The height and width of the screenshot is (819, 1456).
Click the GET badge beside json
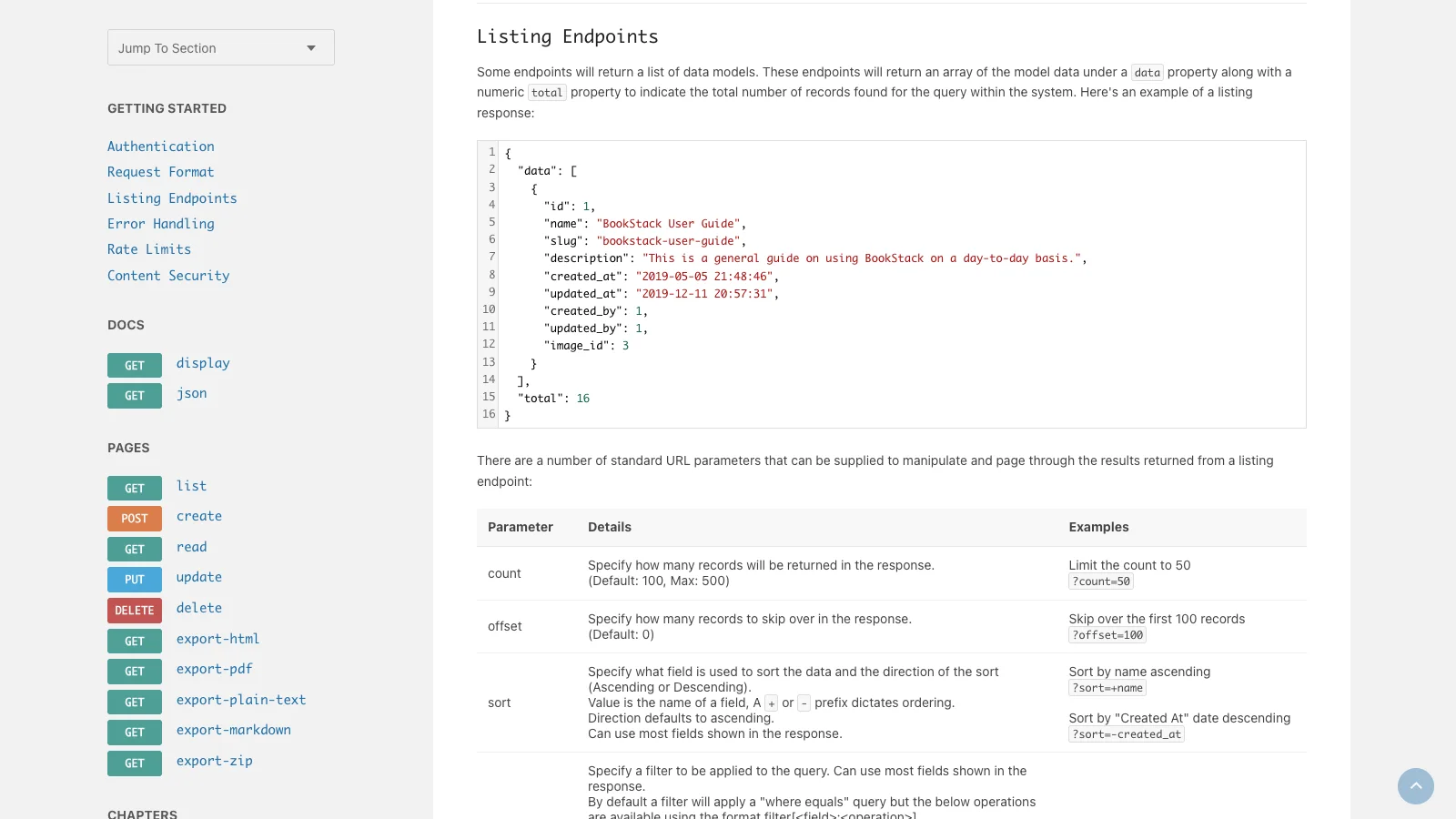point(135,396)
